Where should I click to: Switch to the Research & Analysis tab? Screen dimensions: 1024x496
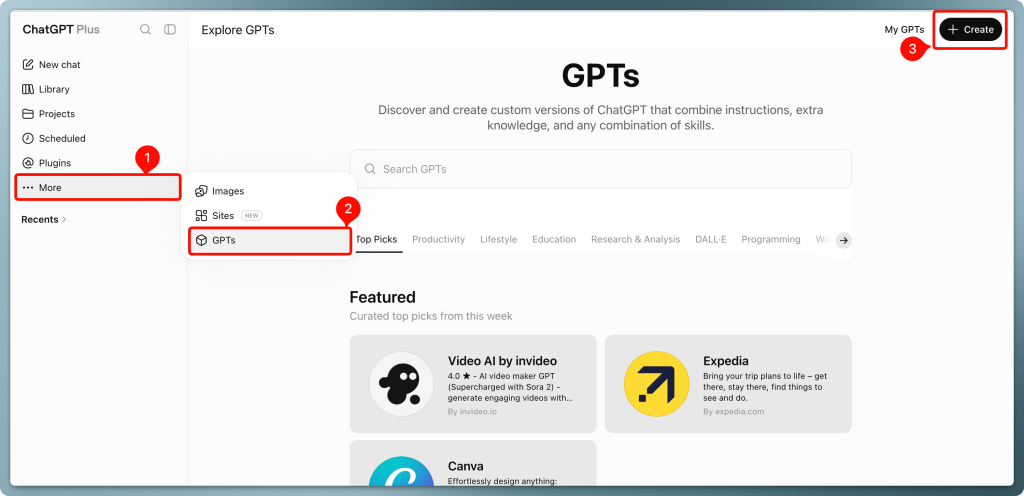pyautogui.click(x=635, y=240)
